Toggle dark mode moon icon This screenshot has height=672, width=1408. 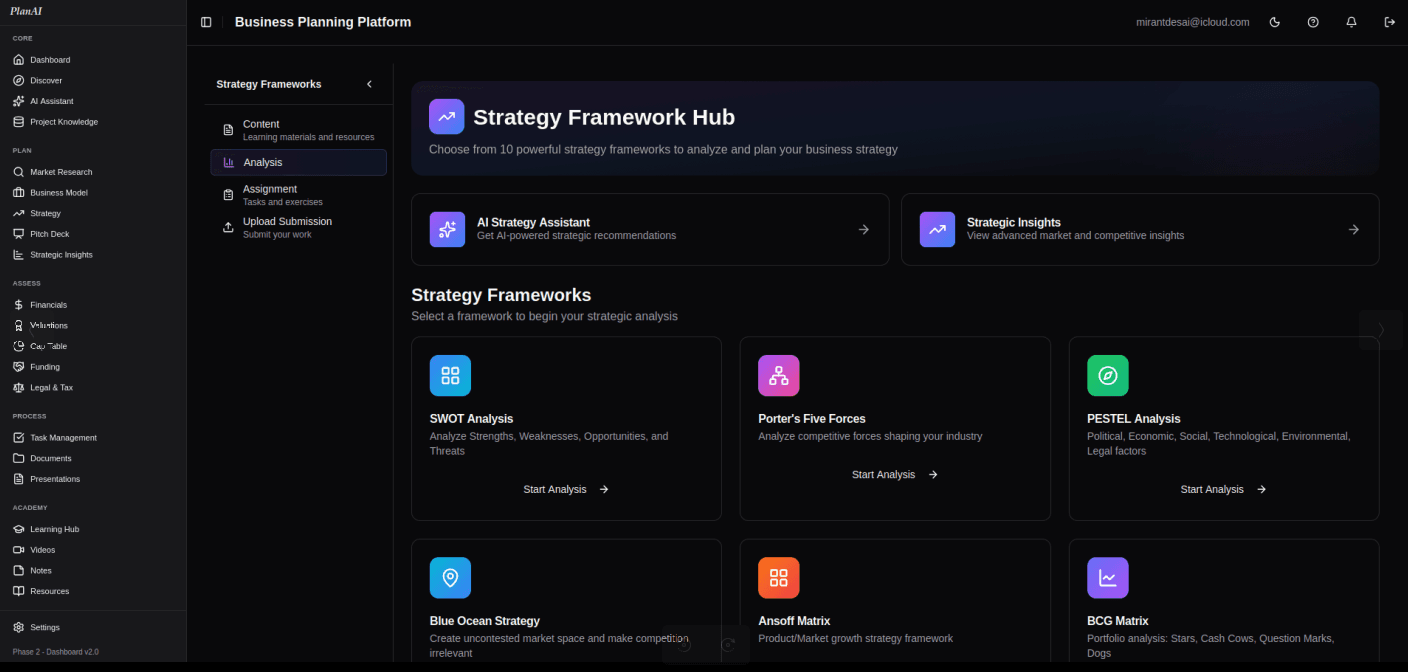point(1274,22)
